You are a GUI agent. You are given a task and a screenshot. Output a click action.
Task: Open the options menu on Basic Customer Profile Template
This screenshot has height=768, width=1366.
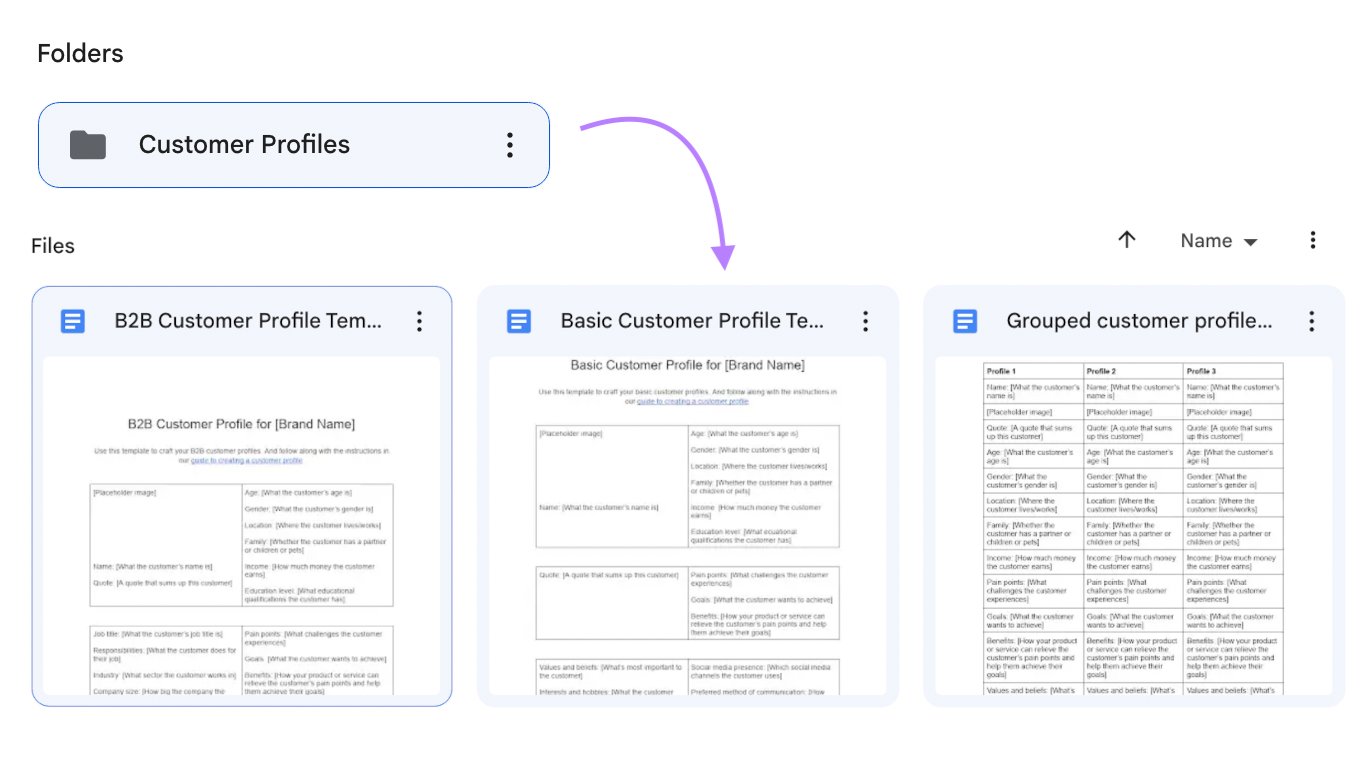pos(865,321)
